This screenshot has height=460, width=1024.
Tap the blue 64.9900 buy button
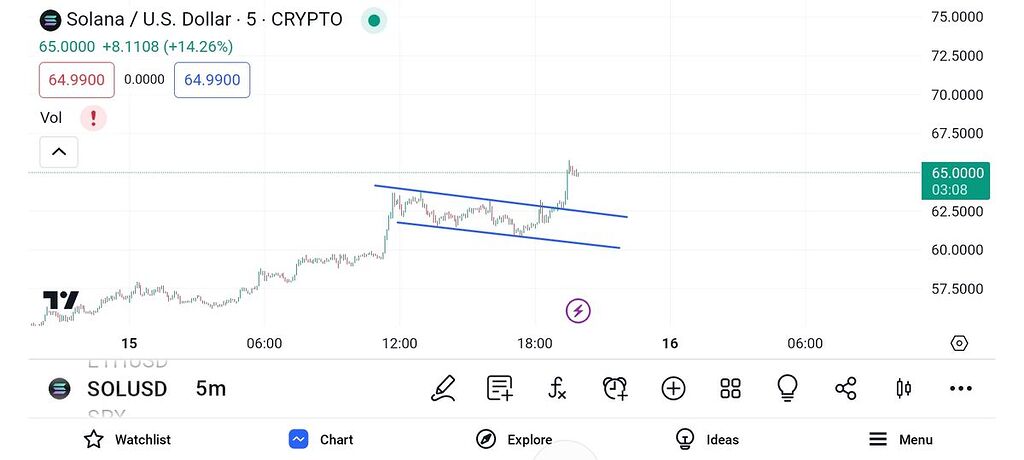212,80
